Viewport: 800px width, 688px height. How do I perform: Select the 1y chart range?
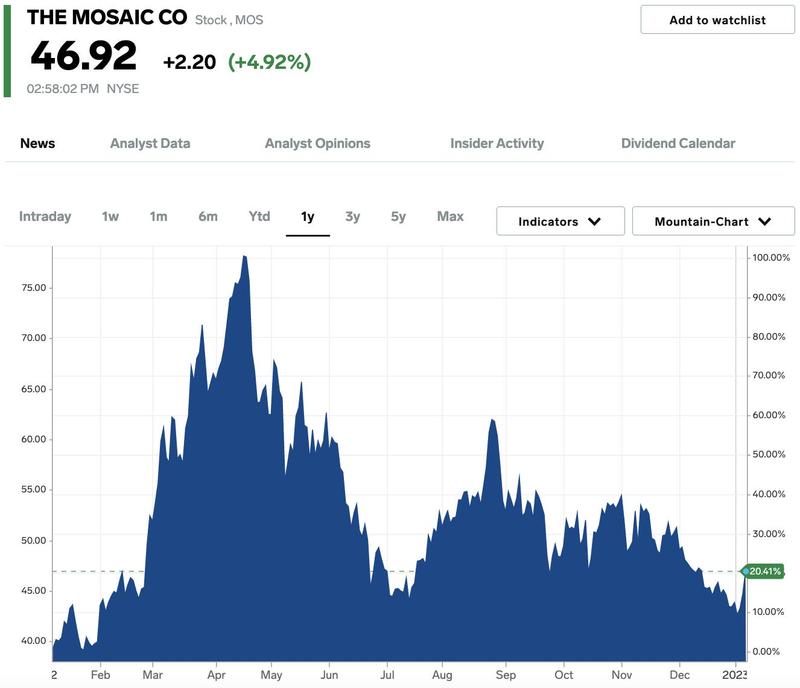pyautogui.click(x=308, y=216)
